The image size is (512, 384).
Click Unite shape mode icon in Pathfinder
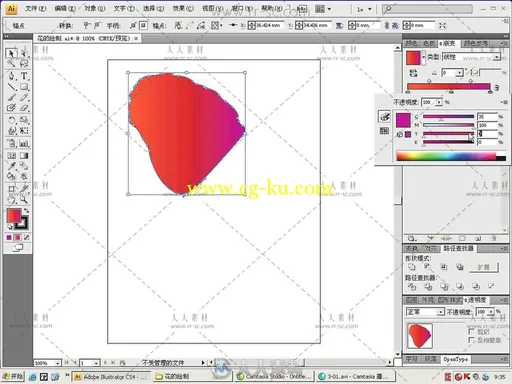tap(412, 267)
